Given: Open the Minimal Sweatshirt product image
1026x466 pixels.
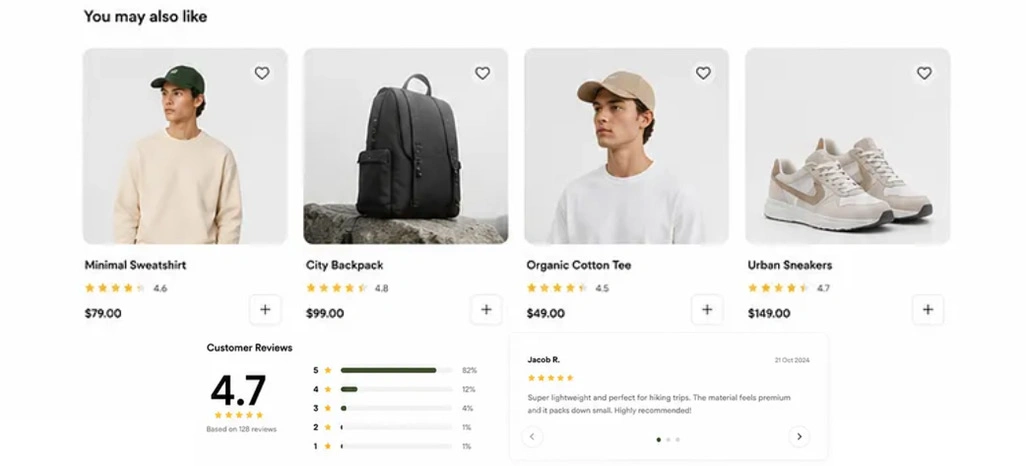Looking at the screenshot, I should point(185,146).
